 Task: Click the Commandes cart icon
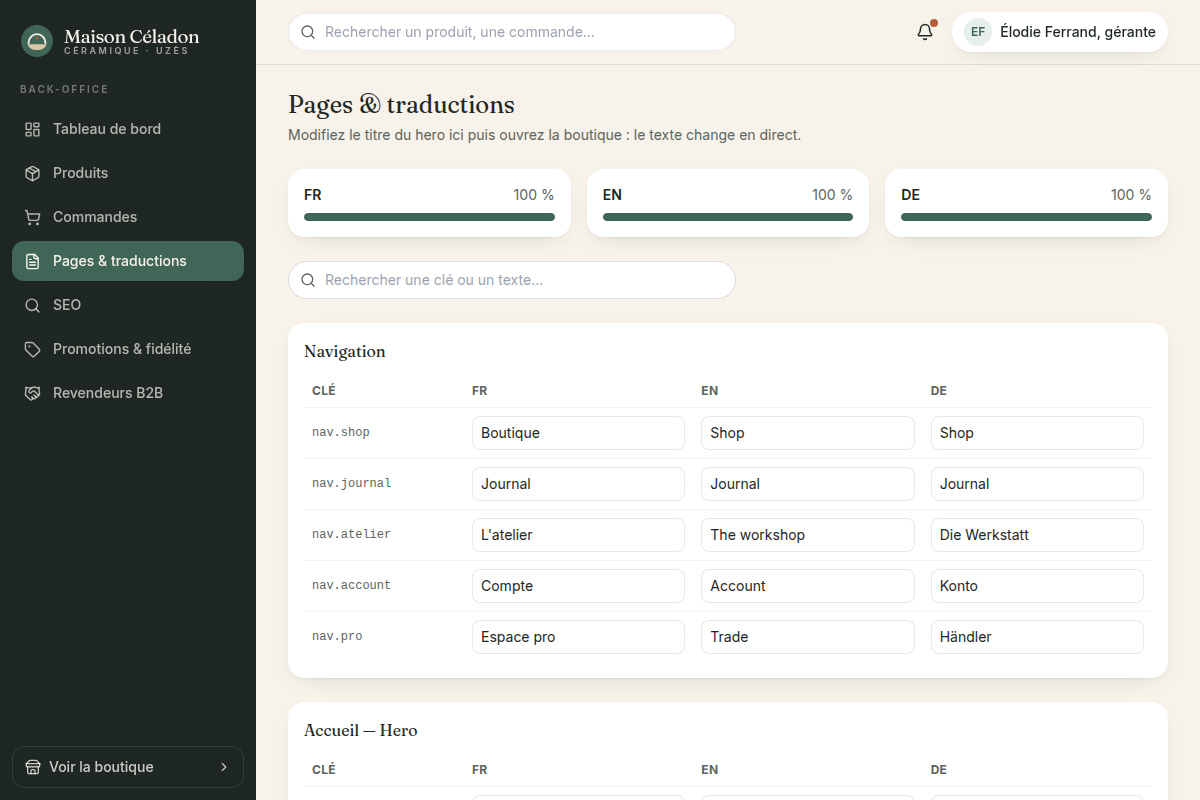tap(33, 217)
